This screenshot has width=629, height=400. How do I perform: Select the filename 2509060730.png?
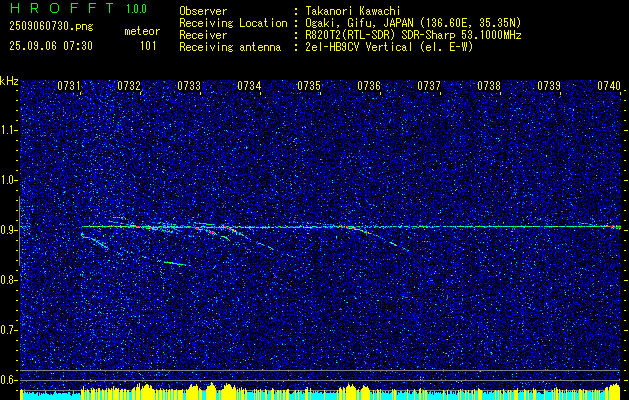51,26
